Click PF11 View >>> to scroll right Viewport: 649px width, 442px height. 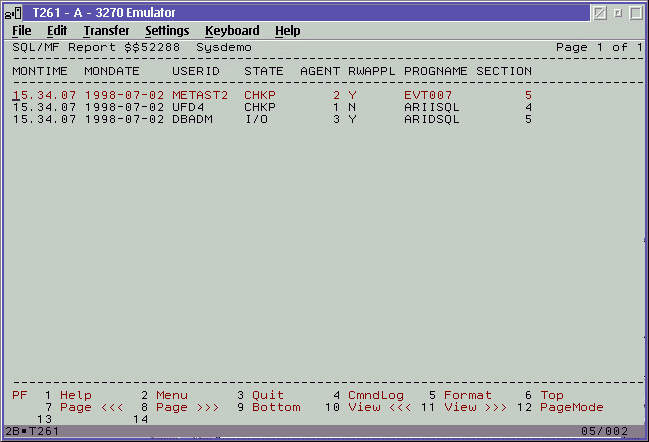pos(475,408)
